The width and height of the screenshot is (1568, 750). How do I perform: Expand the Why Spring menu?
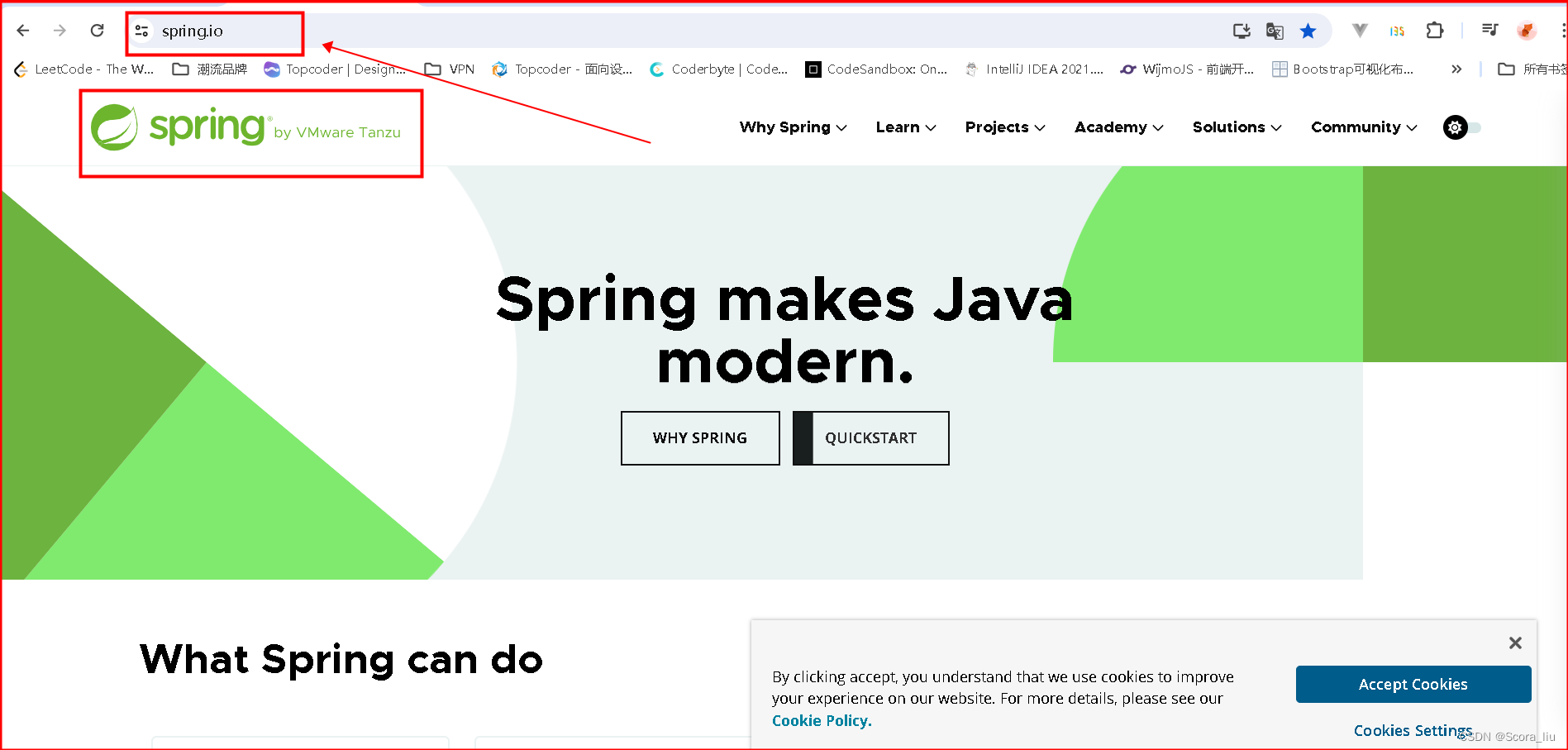(793, 127)
